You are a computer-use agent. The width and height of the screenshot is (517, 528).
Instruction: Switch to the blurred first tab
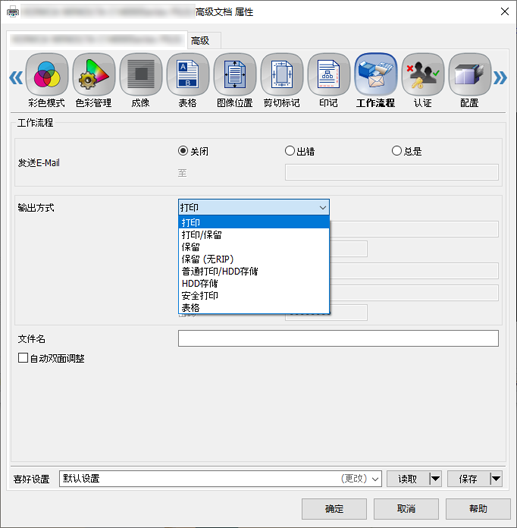click(x=97, y=40)
